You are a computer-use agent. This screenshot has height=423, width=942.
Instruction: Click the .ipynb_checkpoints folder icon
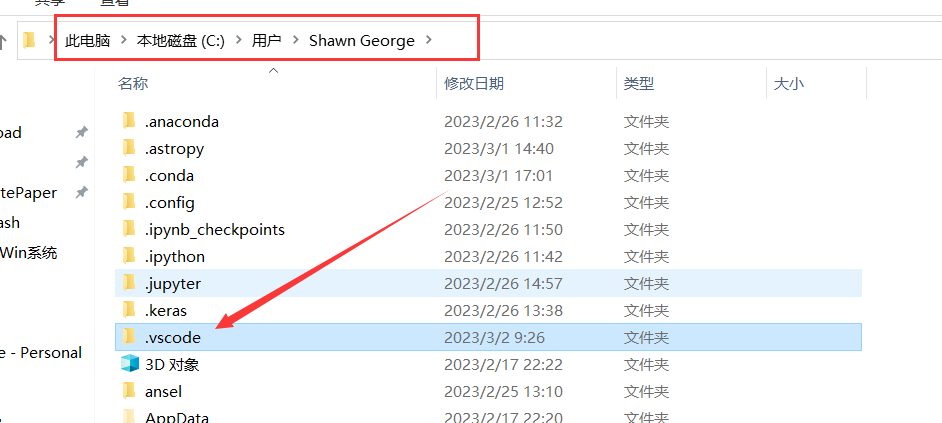pos(129,230)
